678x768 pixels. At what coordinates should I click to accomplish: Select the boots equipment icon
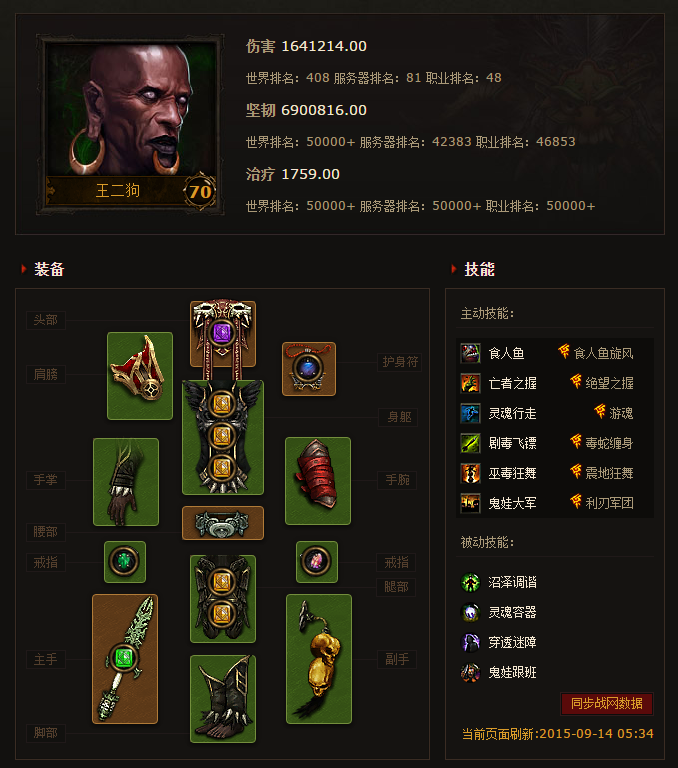(223, 699)
